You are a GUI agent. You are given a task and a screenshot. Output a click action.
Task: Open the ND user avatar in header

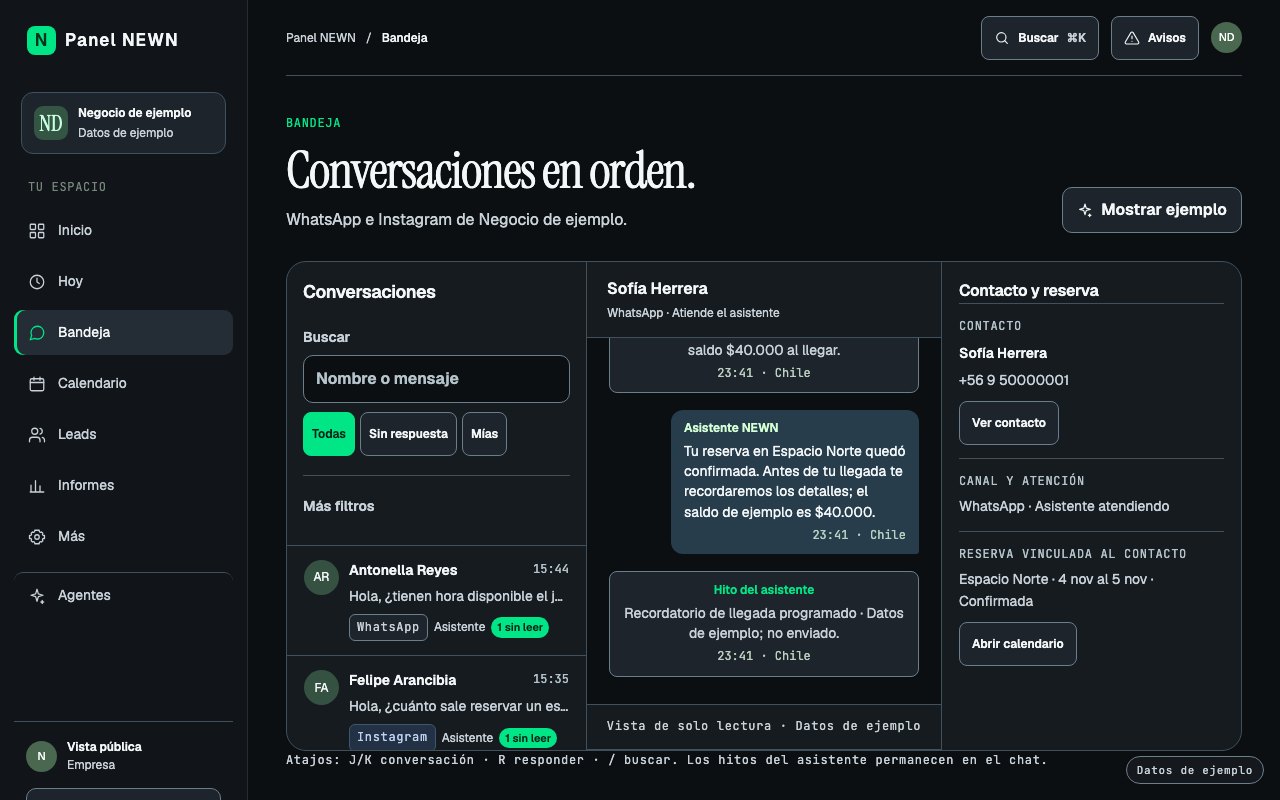coord(1226,38)
